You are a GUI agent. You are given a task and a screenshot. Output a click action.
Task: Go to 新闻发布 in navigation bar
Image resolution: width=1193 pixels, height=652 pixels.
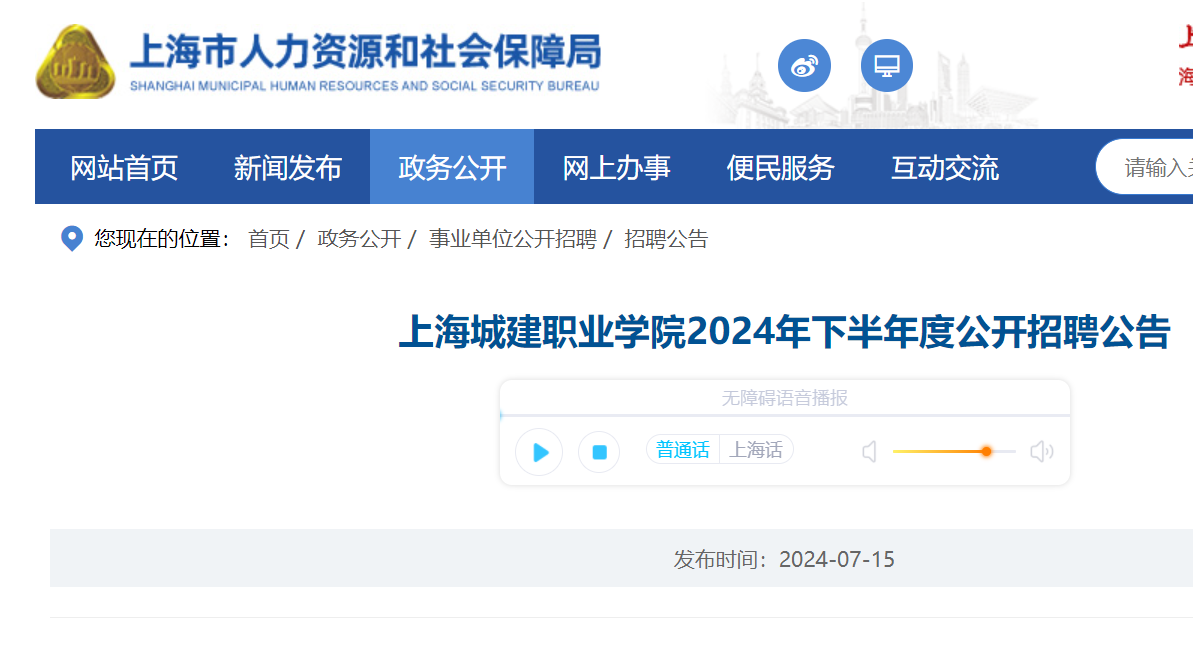tap(288, 167)
